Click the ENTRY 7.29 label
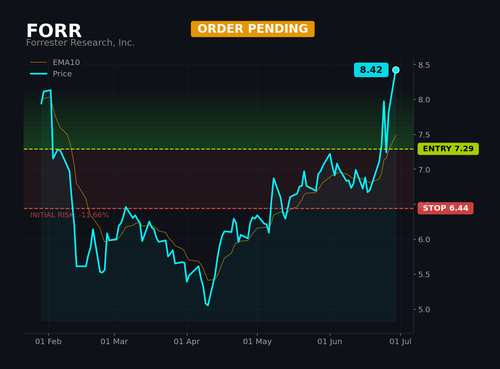The image size is (500, 369). [448, 149]
